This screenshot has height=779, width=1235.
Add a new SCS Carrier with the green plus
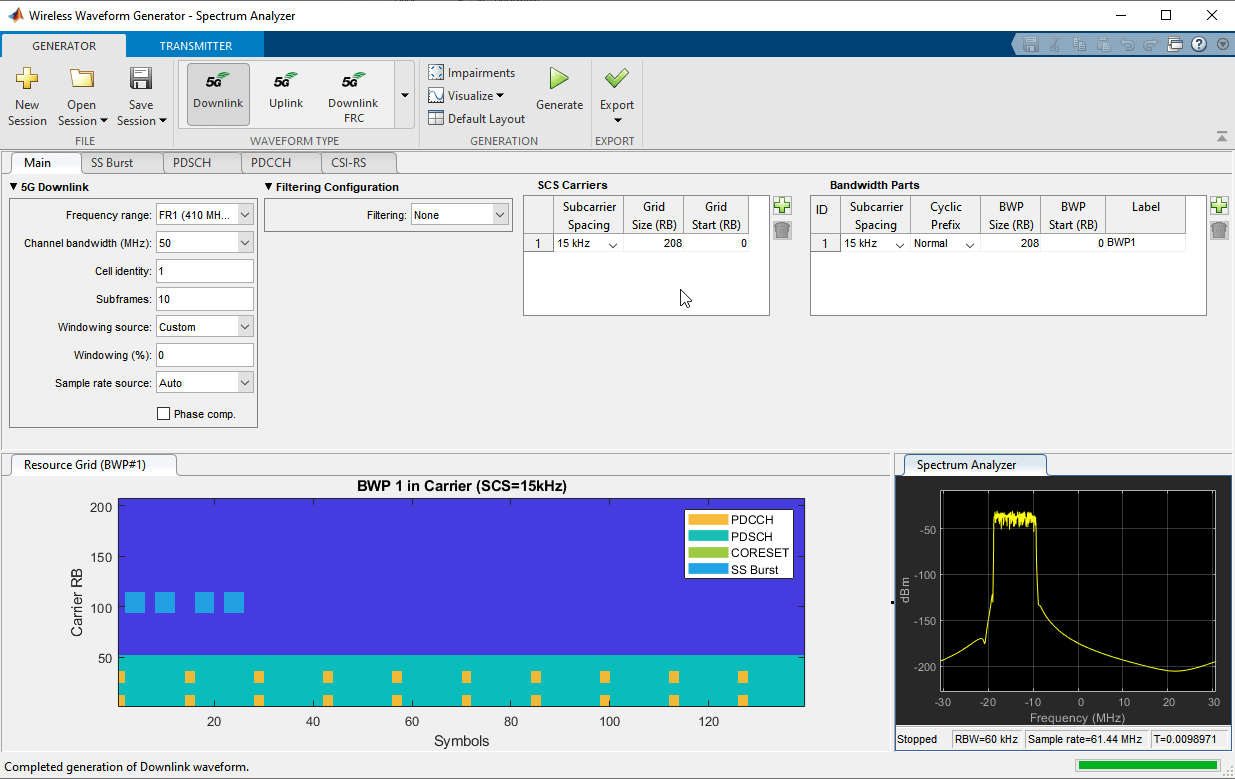pos(782,205)
